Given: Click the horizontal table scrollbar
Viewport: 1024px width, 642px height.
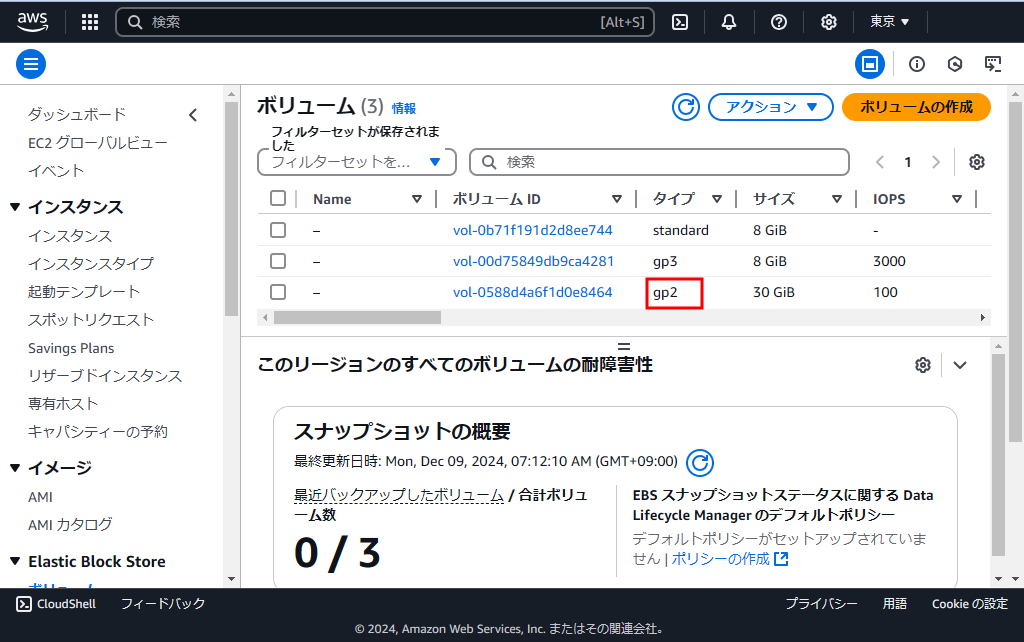Looking at the screenshot, I should point(357,317).
